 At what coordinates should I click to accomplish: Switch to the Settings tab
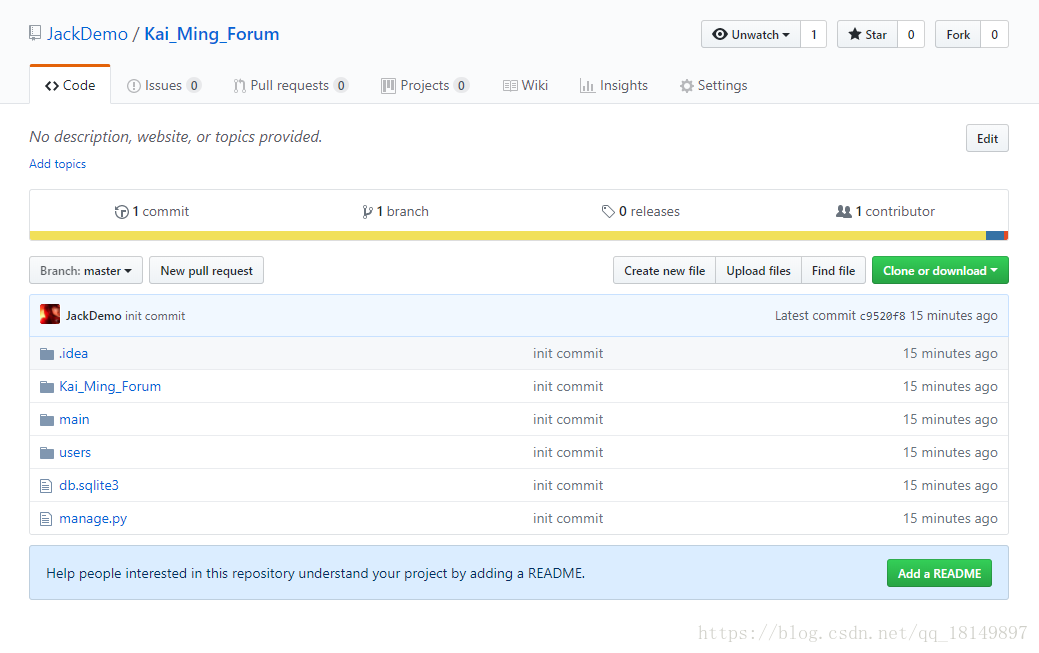pos(714,86)
